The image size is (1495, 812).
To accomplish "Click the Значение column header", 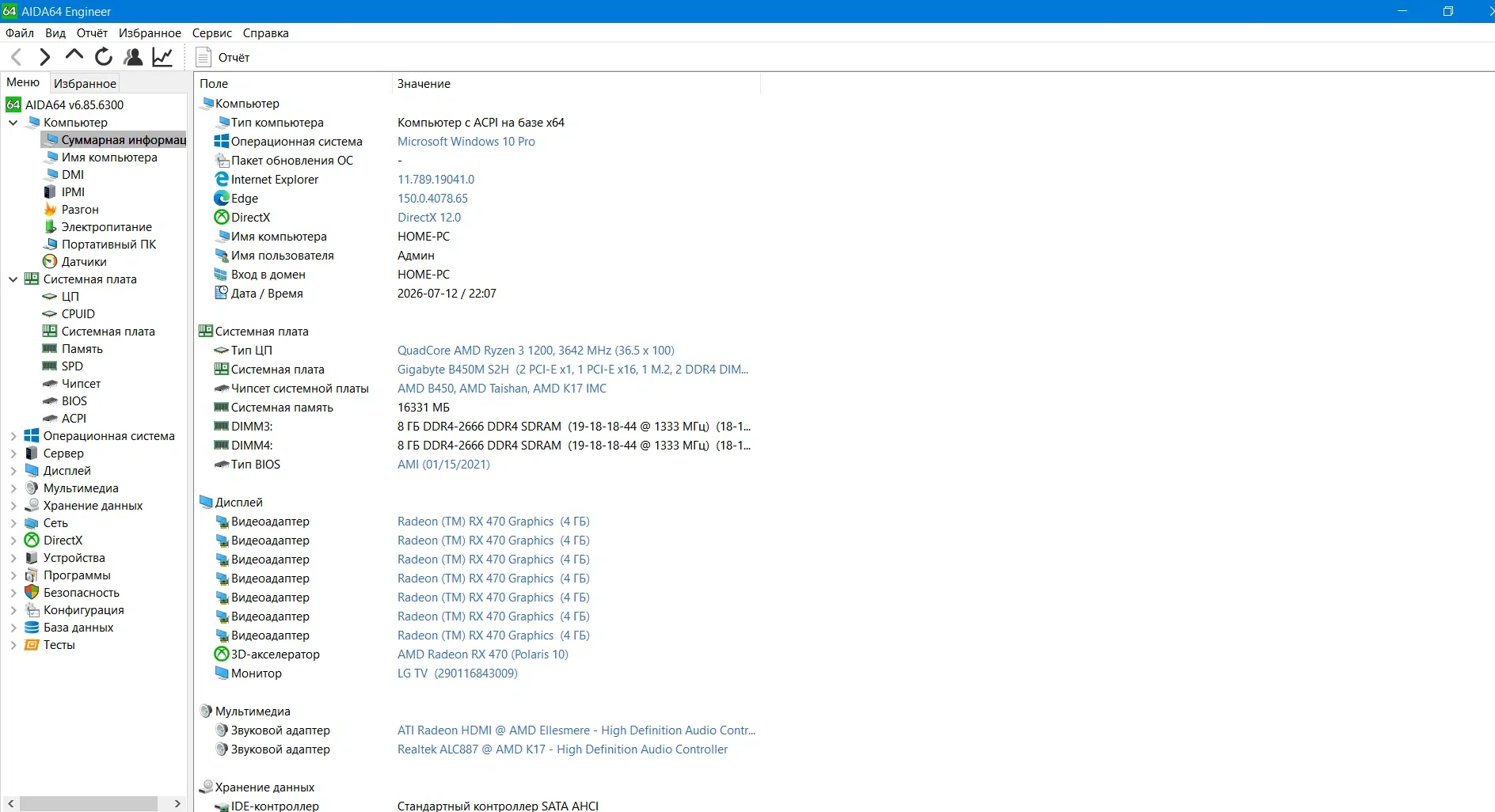I will (576, 84).
